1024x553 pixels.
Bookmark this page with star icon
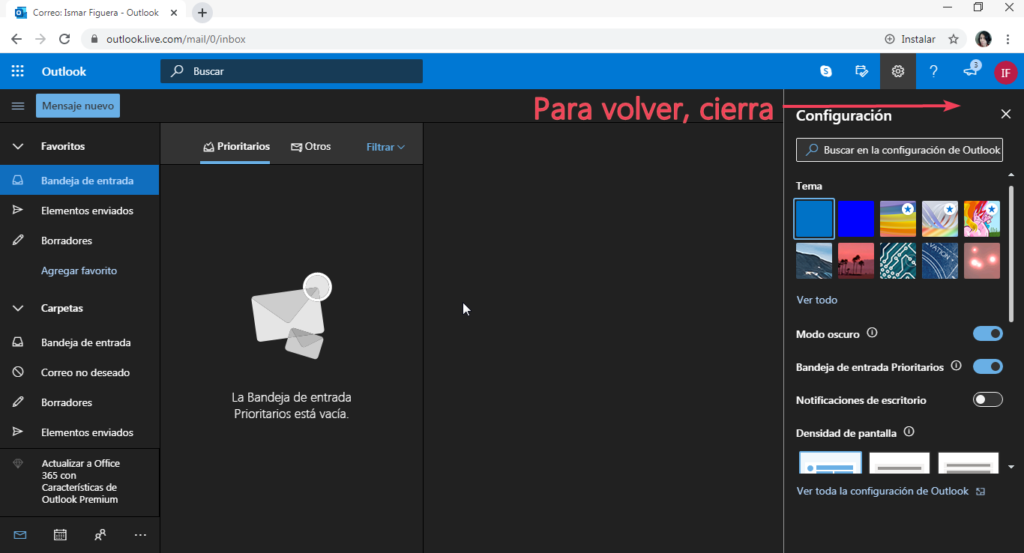click(953, 39)
